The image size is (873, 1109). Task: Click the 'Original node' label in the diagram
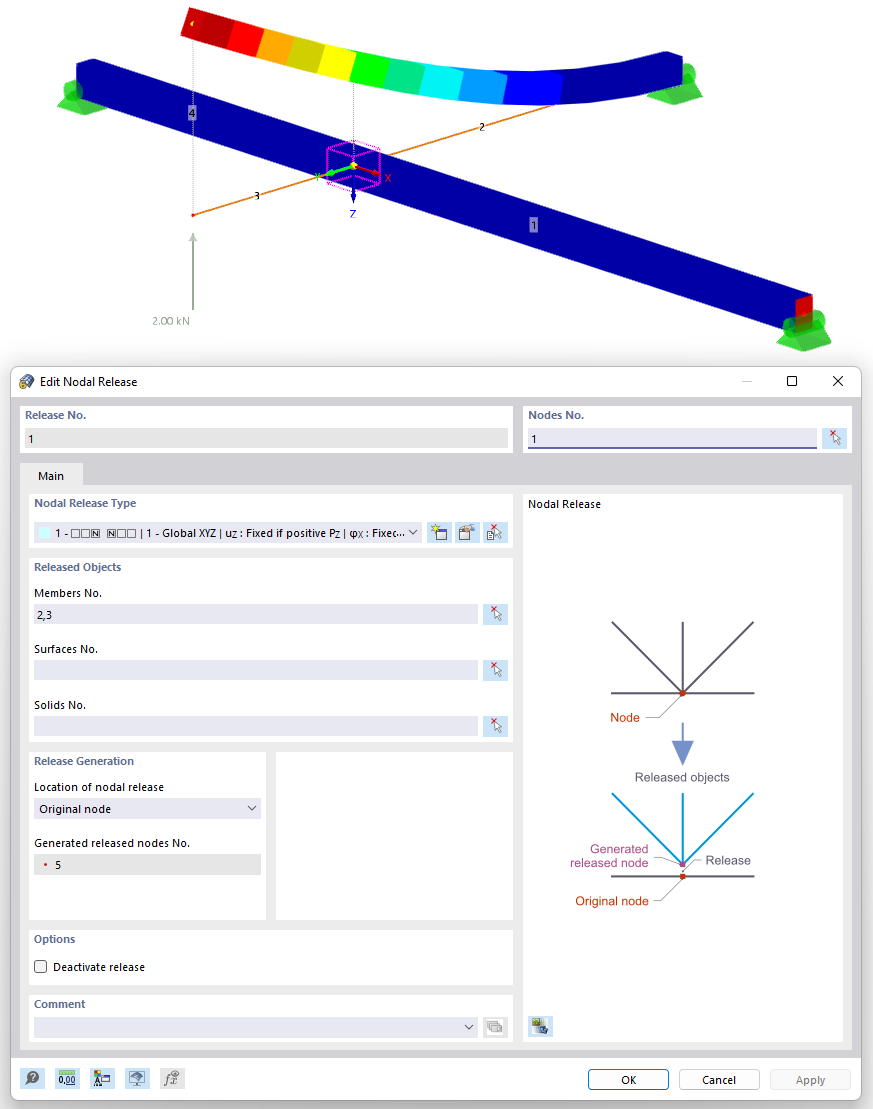(611, 901)
